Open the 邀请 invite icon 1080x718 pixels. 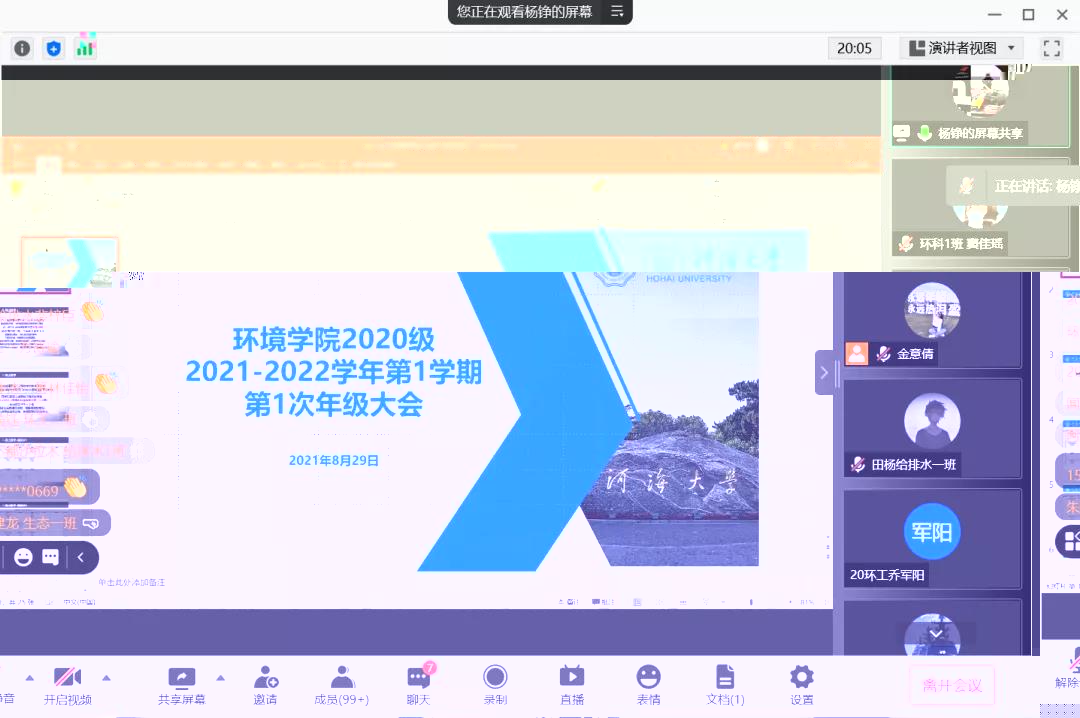[x=265, y=685]
